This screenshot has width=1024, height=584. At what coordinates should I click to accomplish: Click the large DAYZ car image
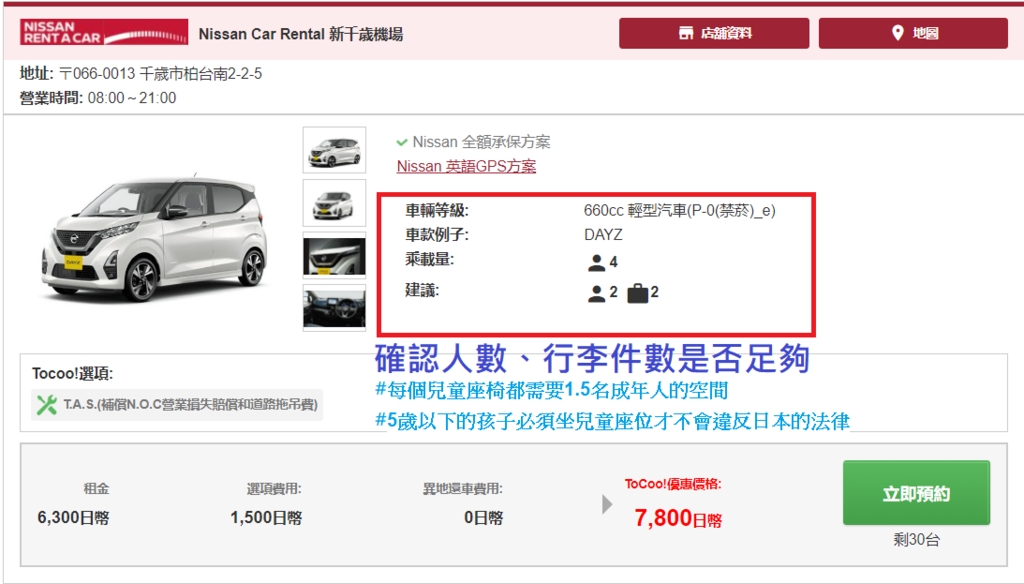tap(154, 238)
